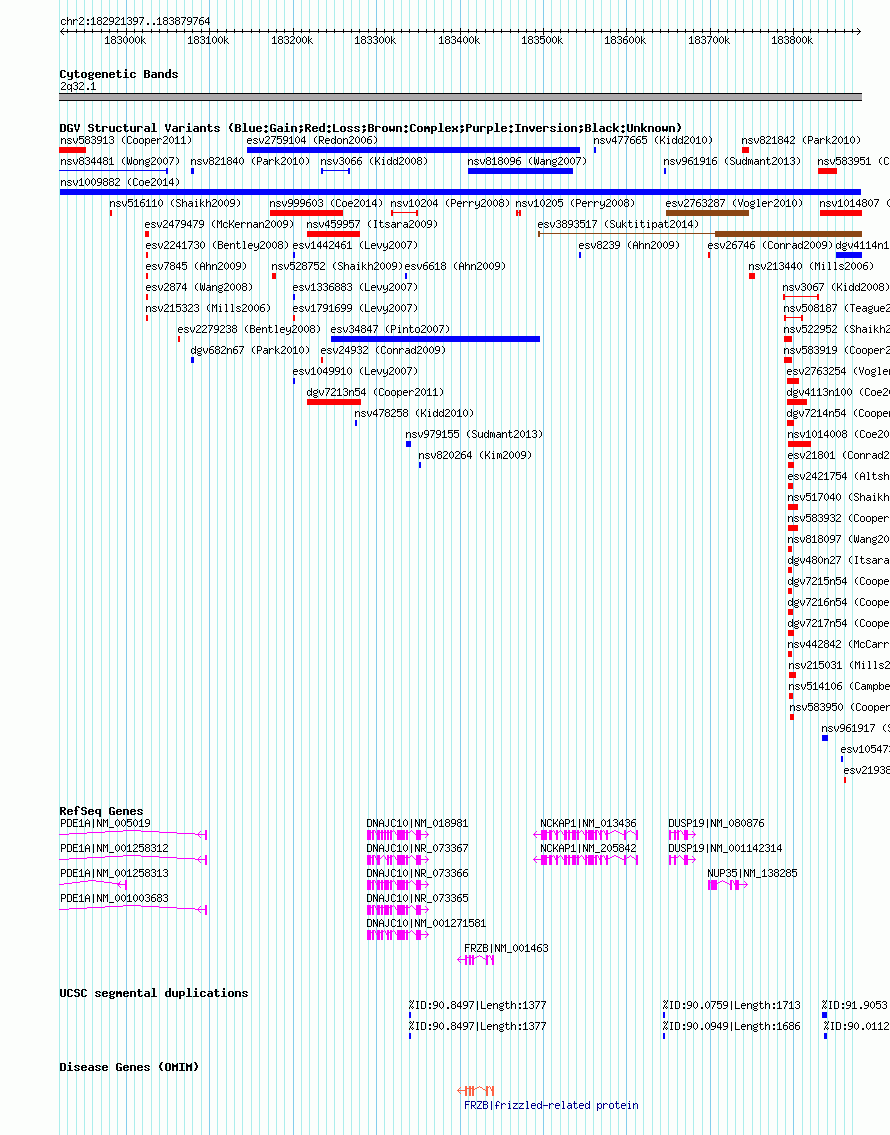Click the blue bar of nsv818096 (Wang2007)

coord(520,172)
